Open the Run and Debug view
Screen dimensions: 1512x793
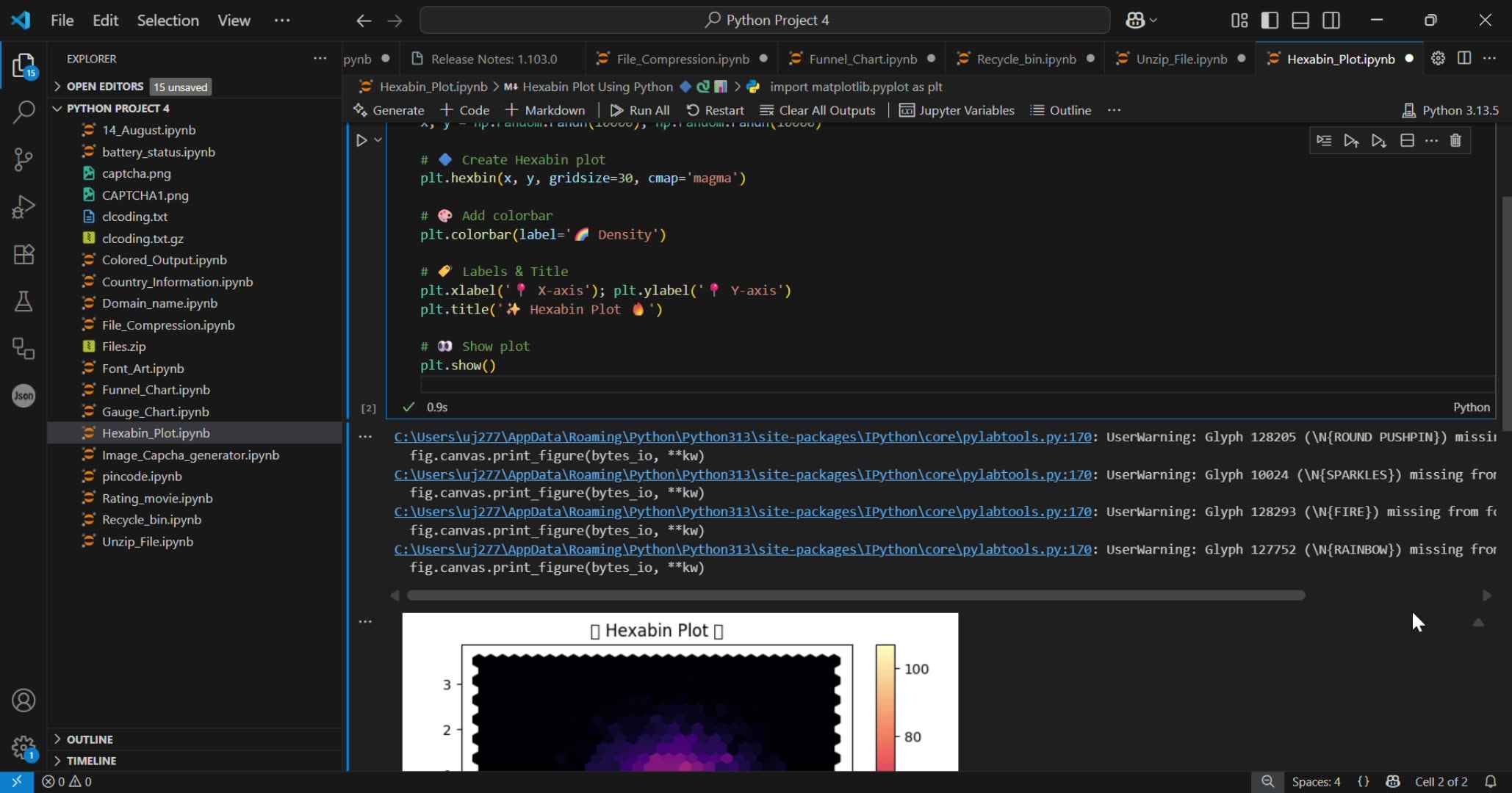pyautogui.click(x=24, y=208)
